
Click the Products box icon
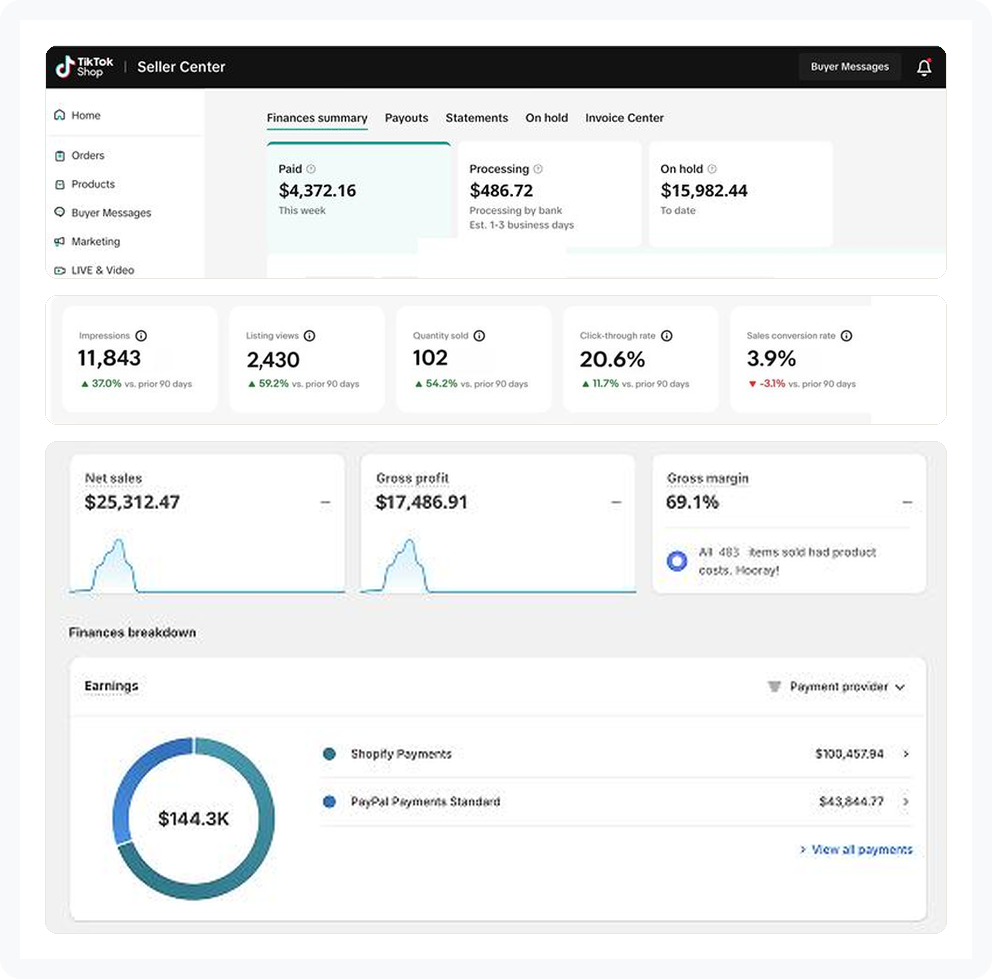click(x=59, y=184)
